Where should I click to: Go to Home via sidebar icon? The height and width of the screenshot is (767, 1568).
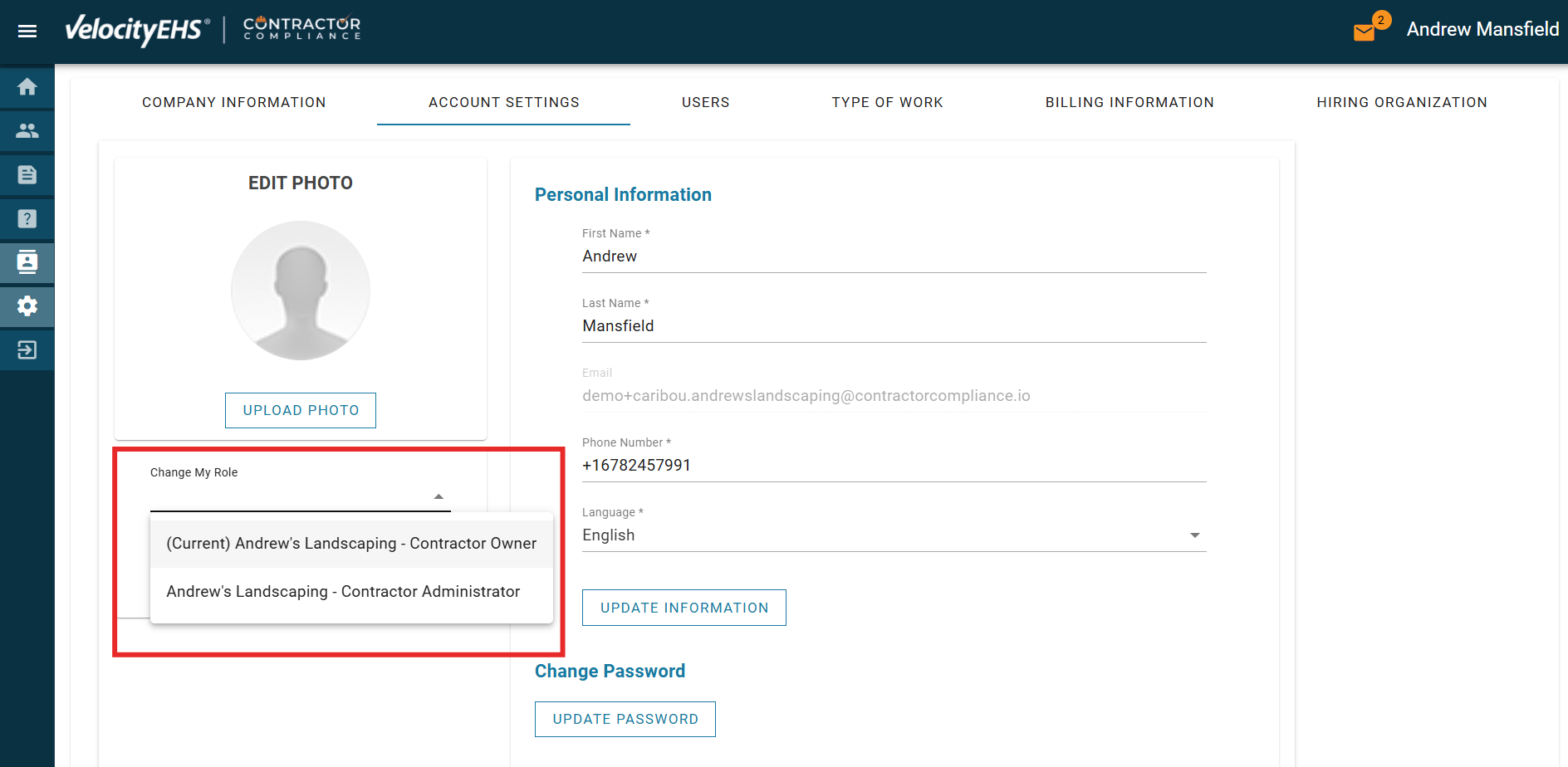coord(27,87)
